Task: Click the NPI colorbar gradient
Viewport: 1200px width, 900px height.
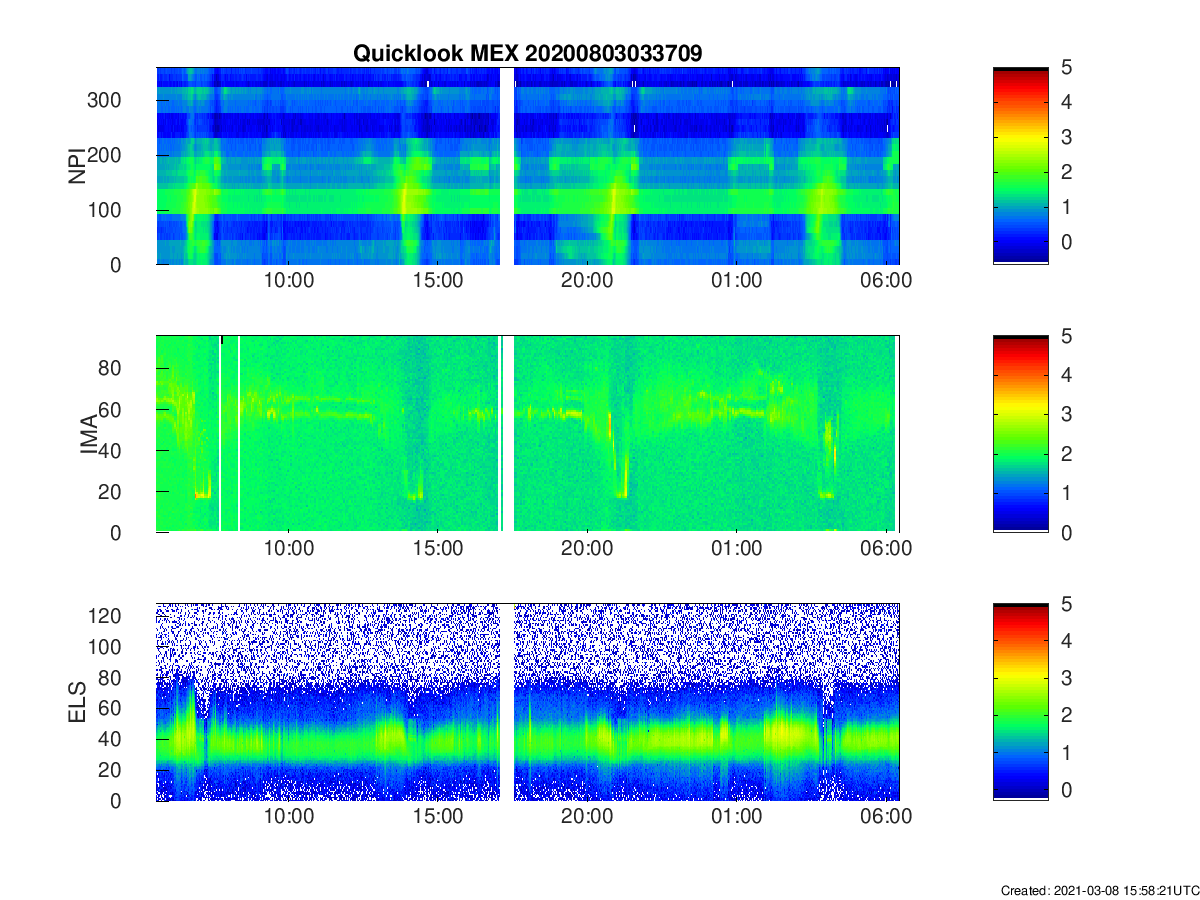Action: click(x=1020, y=166)
